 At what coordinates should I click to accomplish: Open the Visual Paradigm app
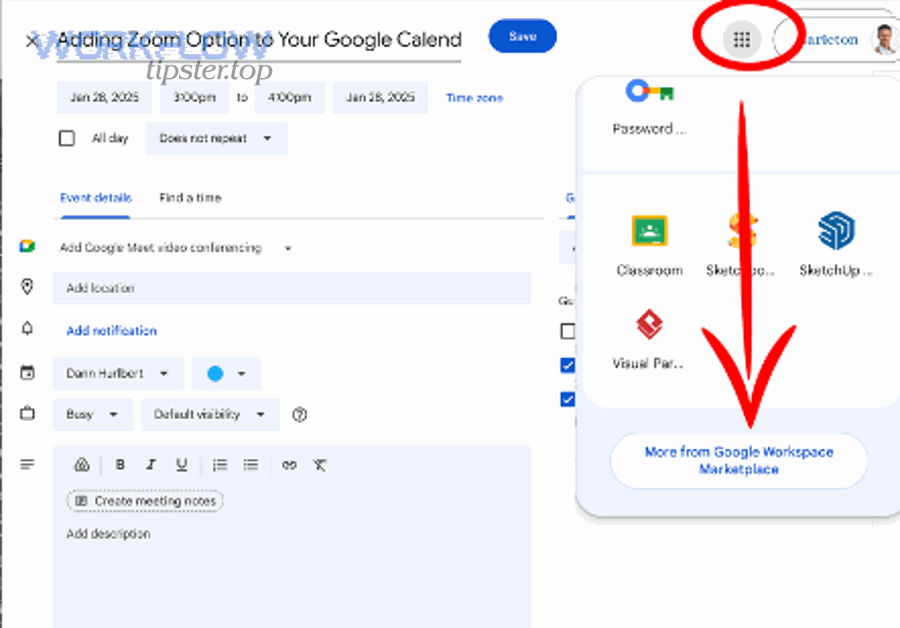click(648, 339)
